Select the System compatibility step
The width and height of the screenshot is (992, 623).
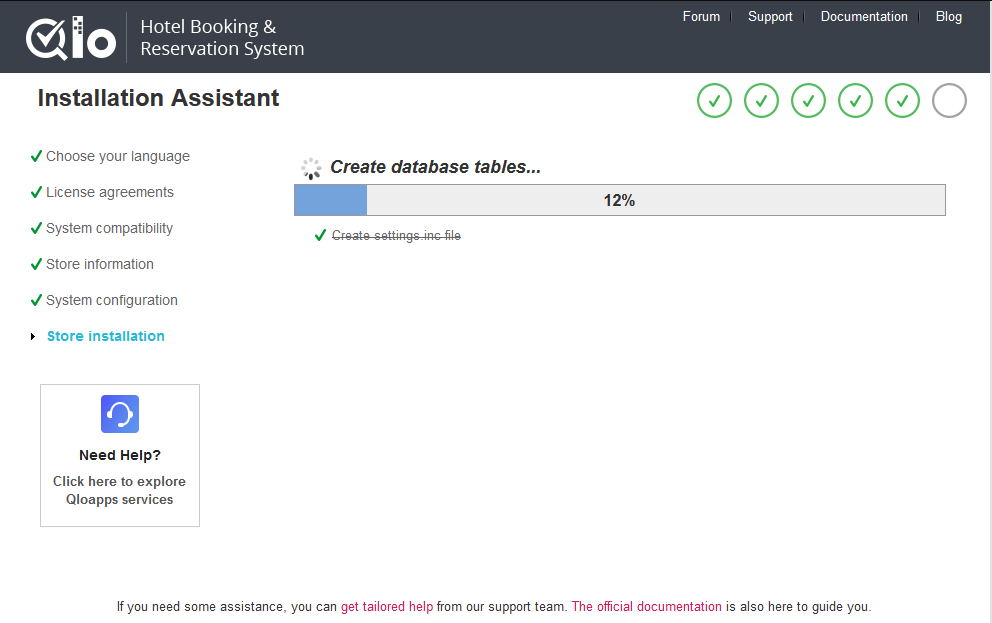(x=109, y=228)
